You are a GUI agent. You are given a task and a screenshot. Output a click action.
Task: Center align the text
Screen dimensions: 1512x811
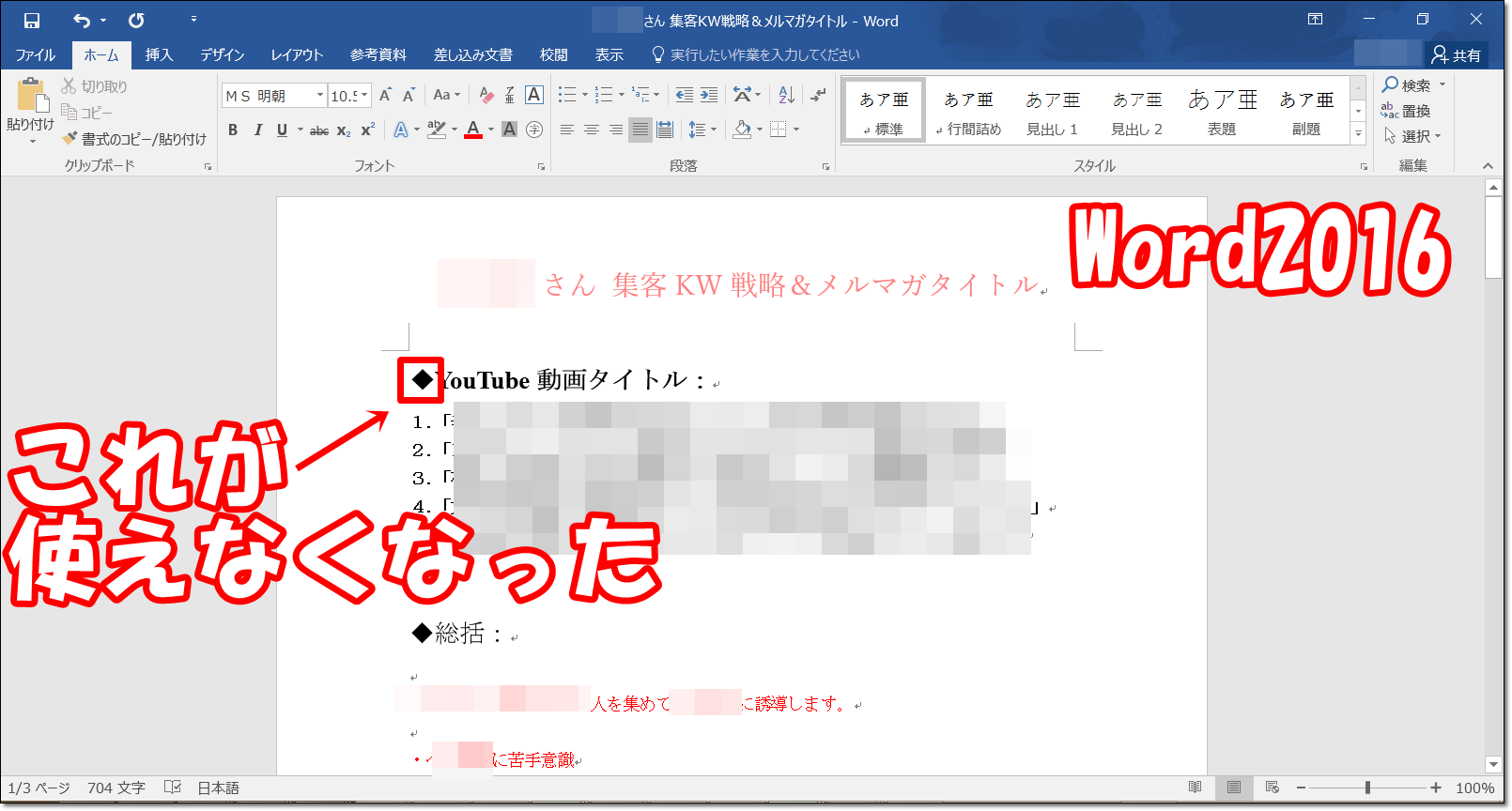[592, 130]
